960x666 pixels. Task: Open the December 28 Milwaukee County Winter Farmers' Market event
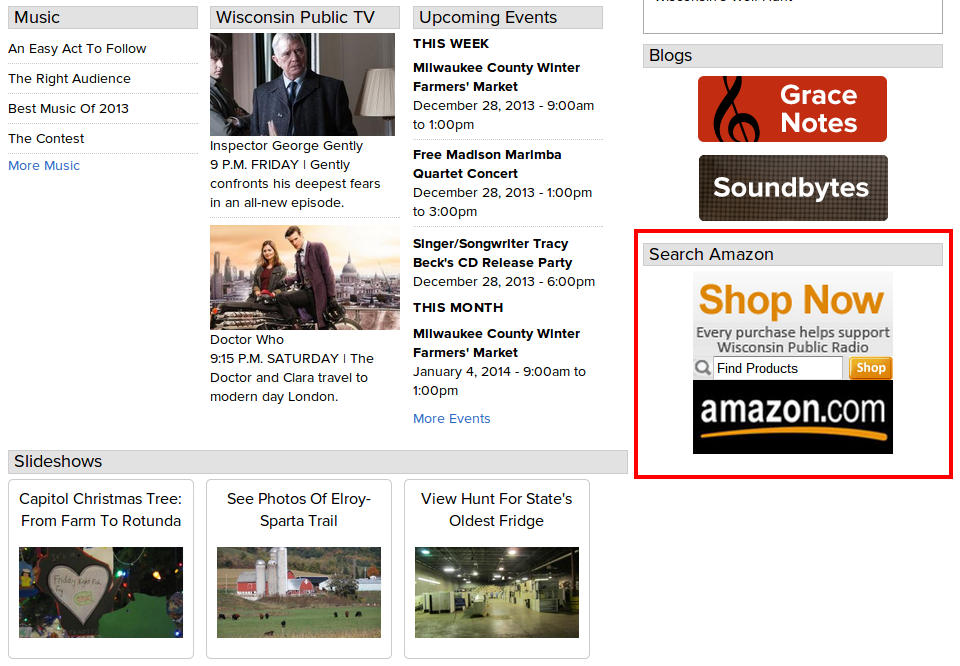pyautogui.click(x=497, y=77)
